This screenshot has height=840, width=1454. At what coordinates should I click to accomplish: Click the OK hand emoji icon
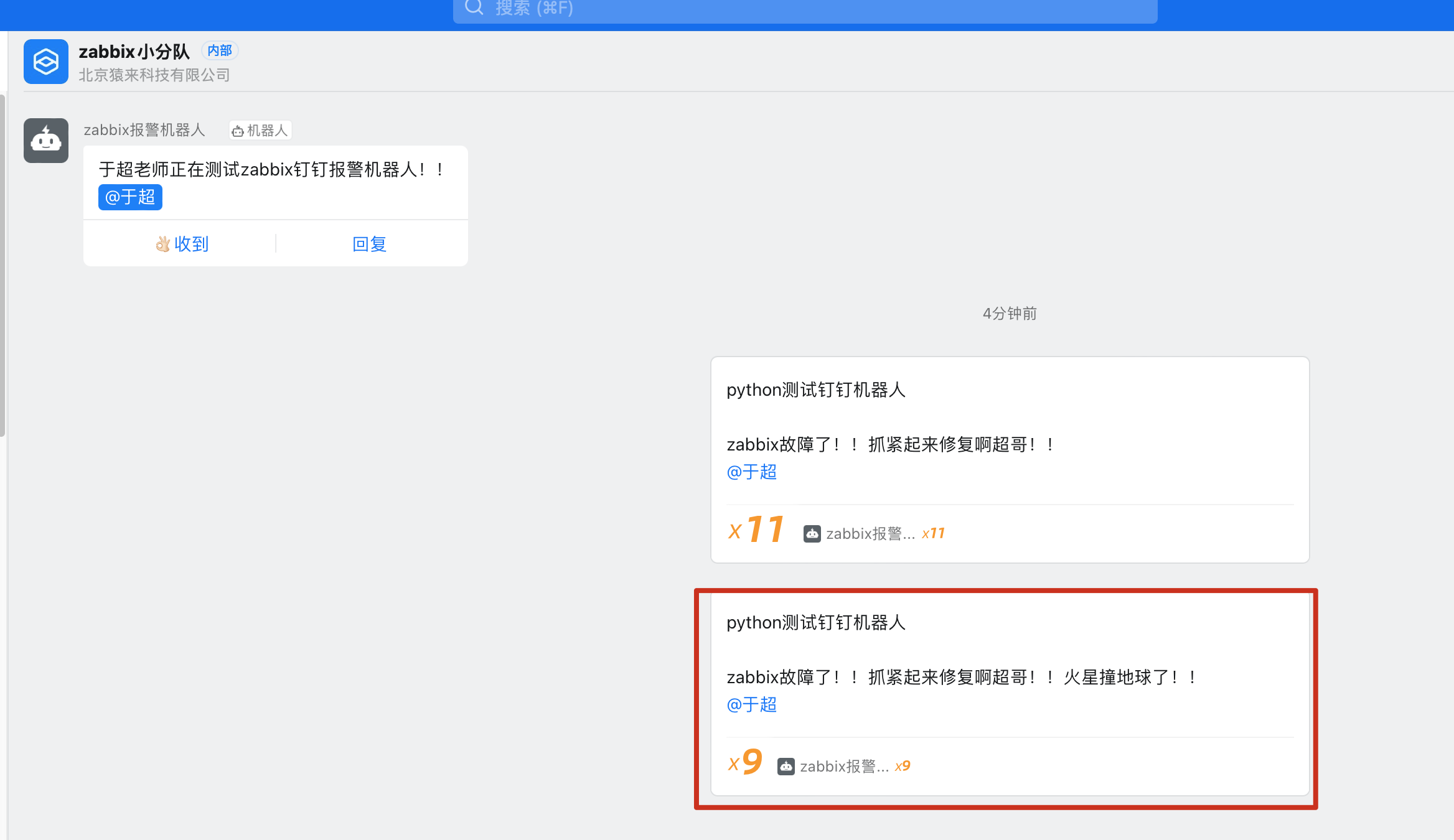point(162,244)
